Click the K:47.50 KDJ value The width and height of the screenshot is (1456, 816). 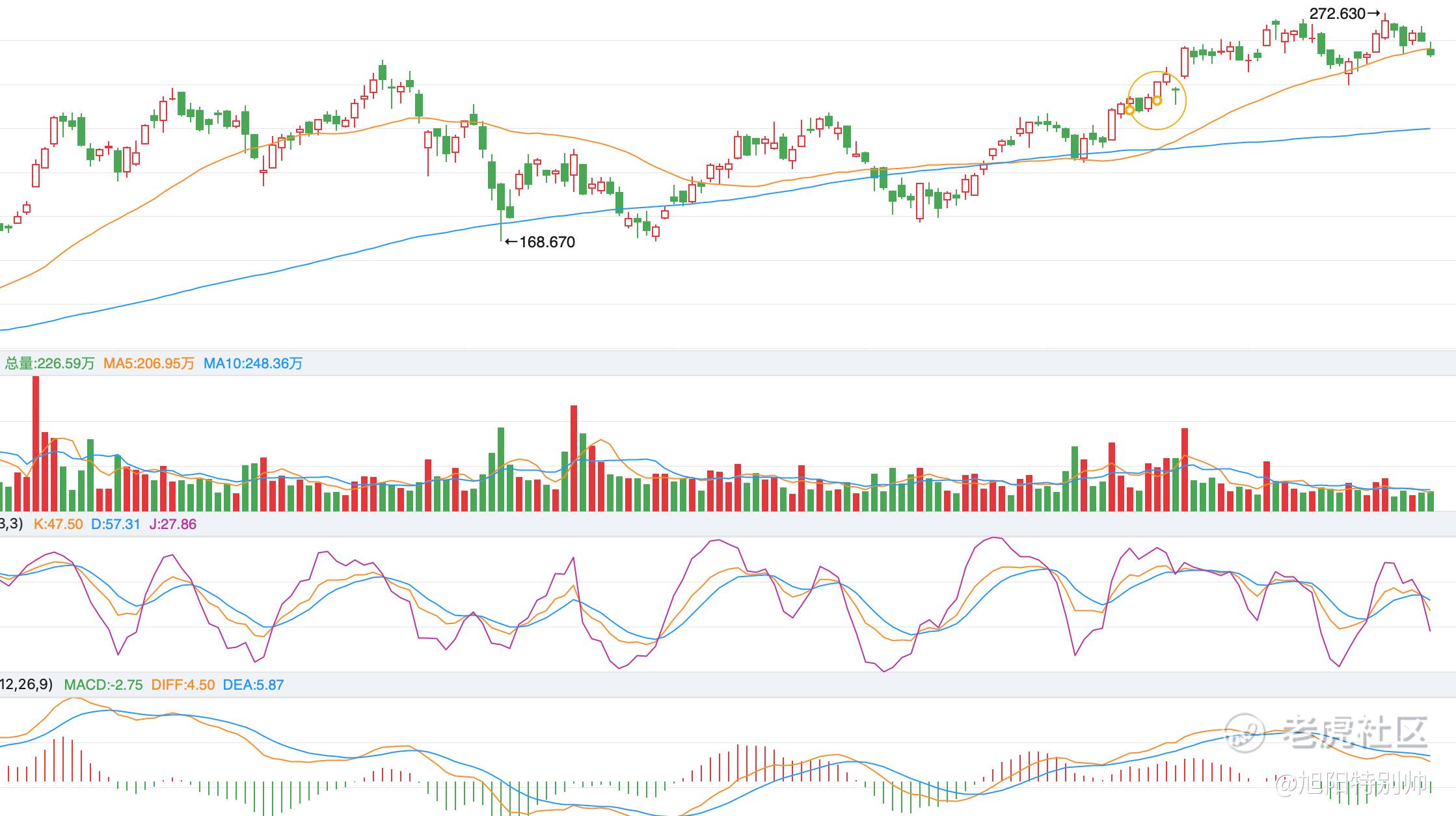[58, 524]
